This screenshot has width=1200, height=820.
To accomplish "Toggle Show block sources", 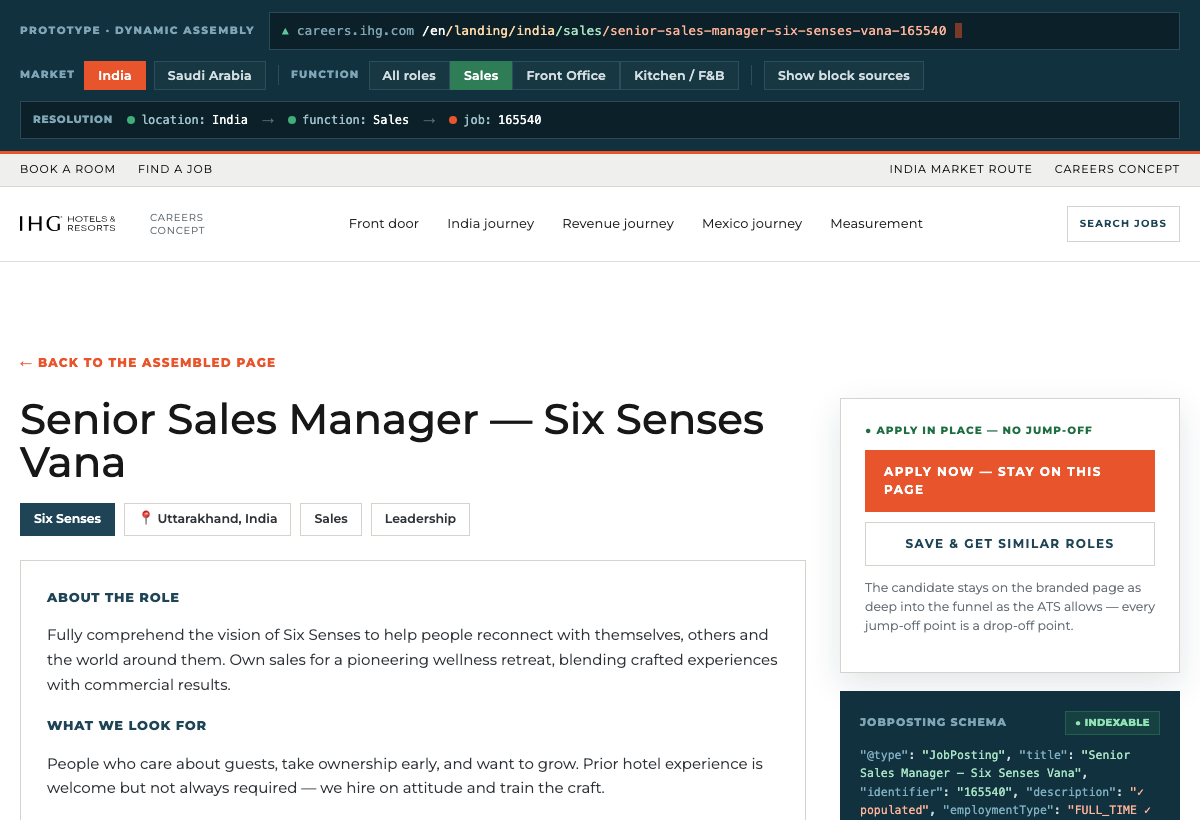I will [844, 76].
